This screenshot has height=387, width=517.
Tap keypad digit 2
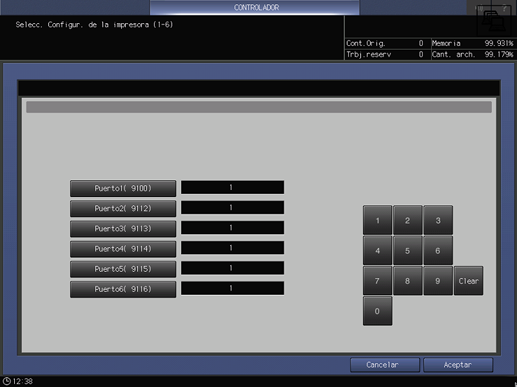pos(407,220)
